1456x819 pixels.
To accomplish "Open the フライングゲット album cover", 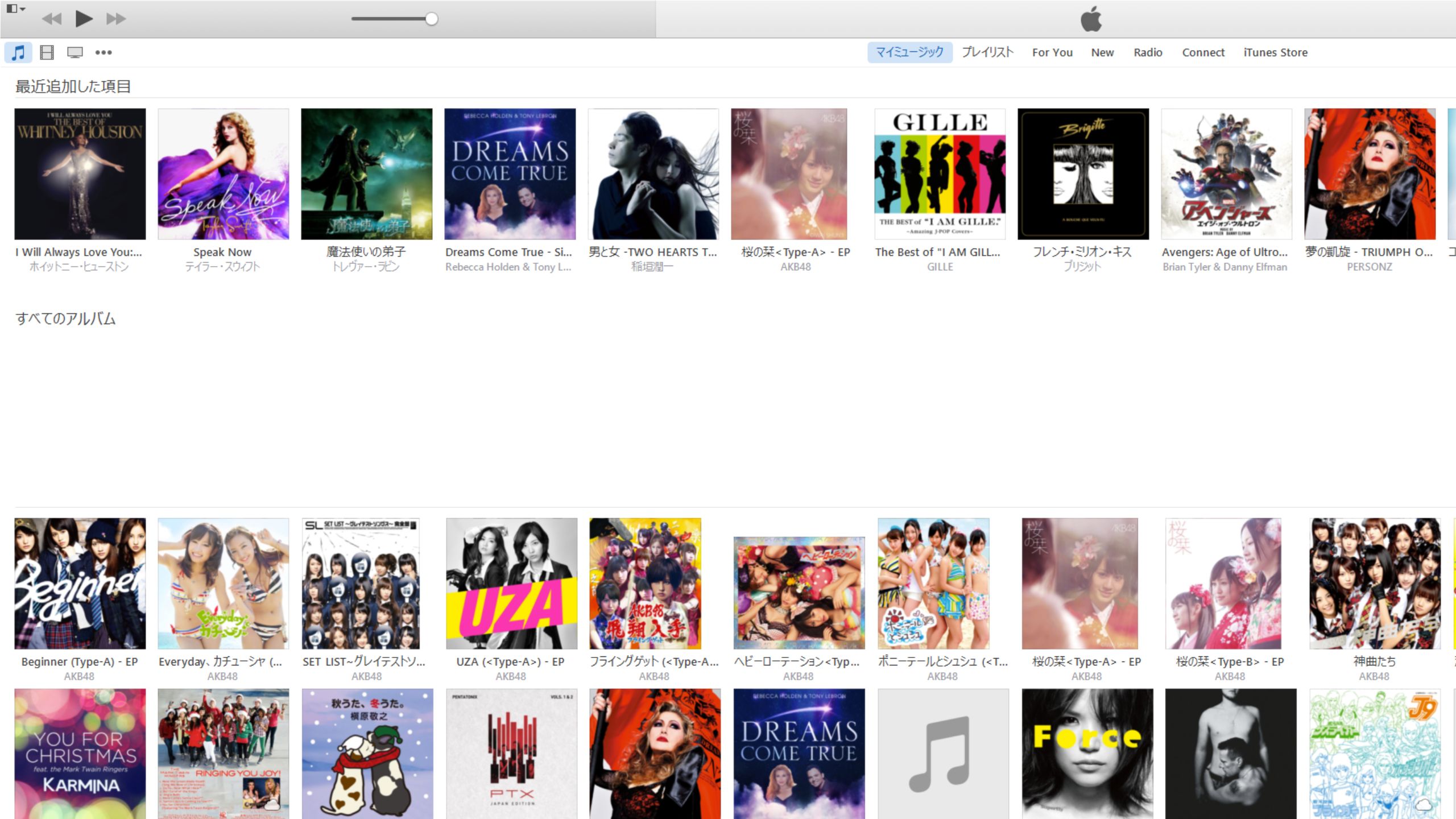I will [x=646, y=584].
